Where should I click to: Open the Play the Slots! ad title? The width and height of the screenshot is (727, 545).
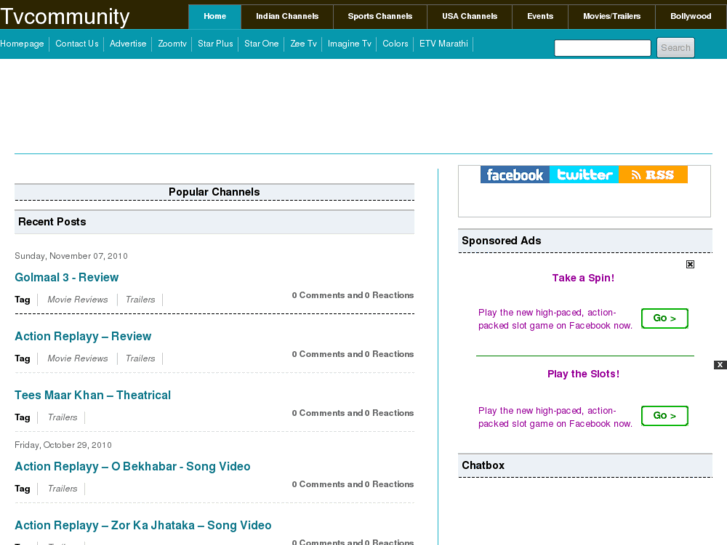583,374
